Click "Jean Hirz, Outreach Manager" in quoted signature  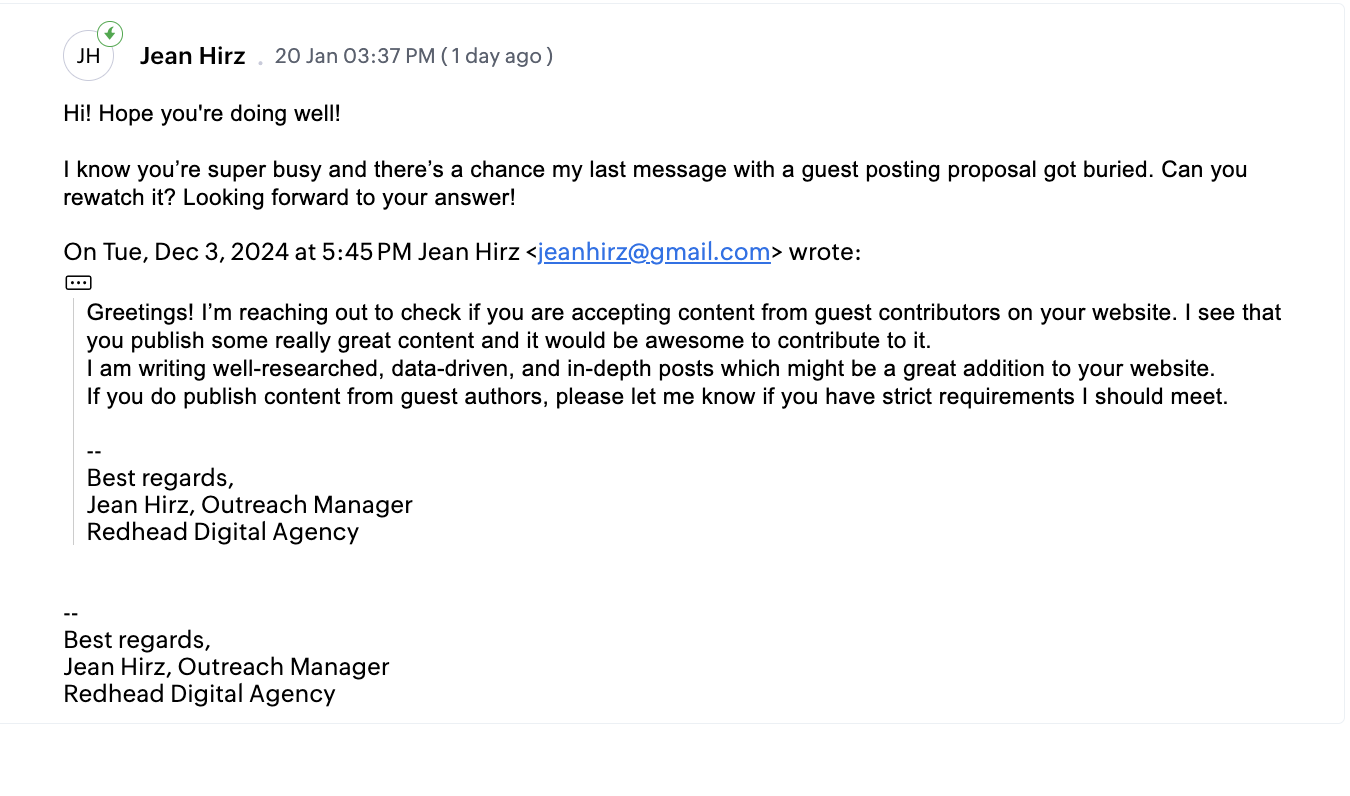coord(250,505)
